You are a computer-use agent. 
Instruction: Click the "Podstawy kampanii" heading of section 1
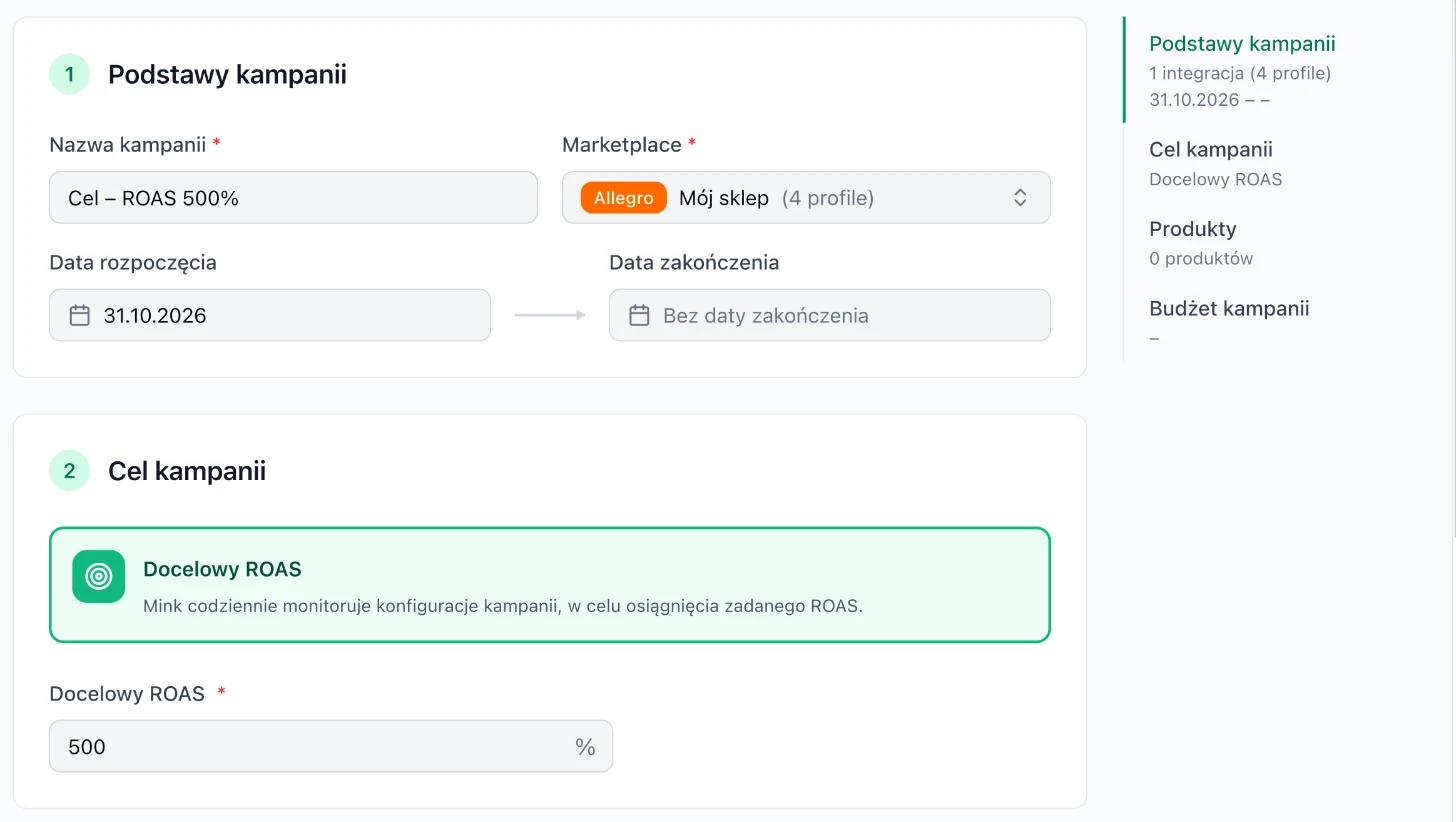point(227,75)
